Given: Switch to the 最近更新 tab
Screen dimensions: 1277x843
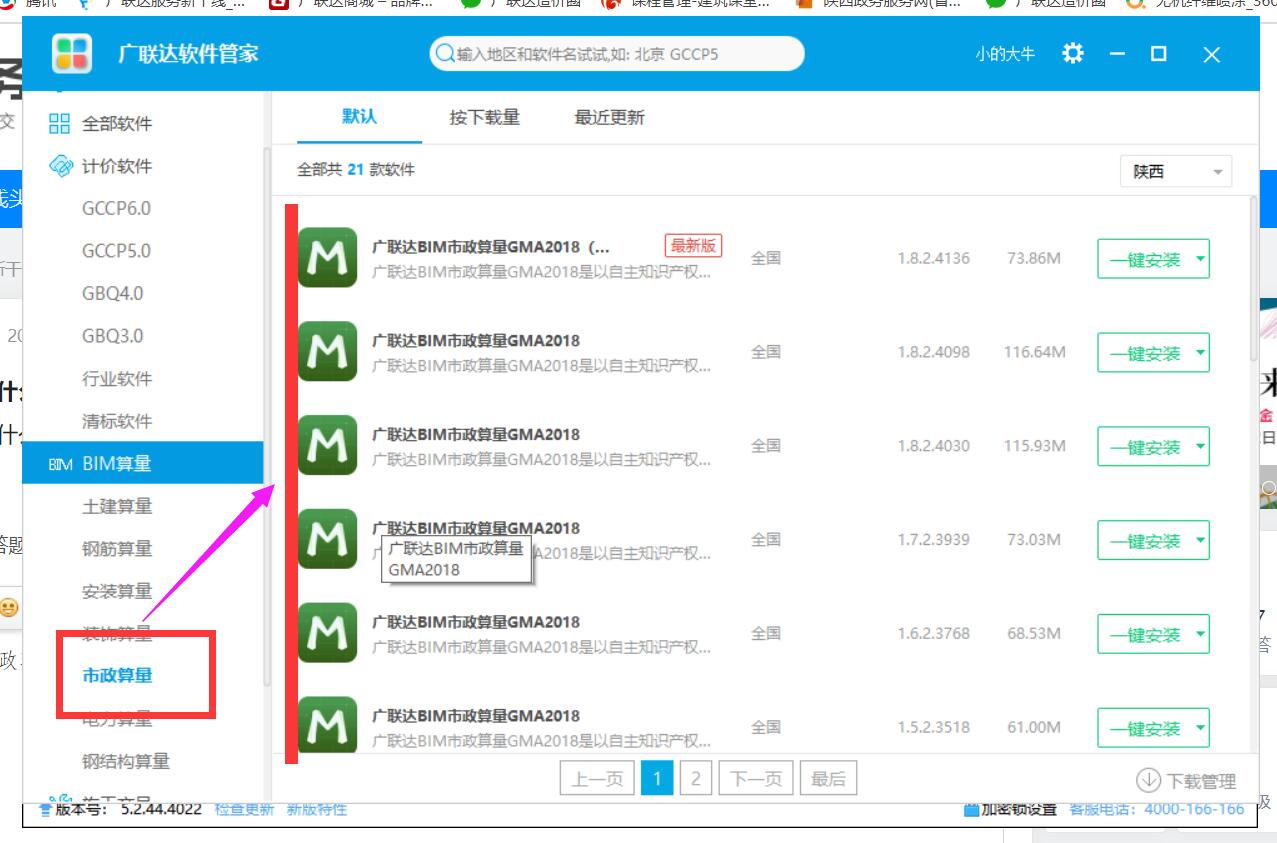Looking at the screenshot, I should tap(609, 118).
